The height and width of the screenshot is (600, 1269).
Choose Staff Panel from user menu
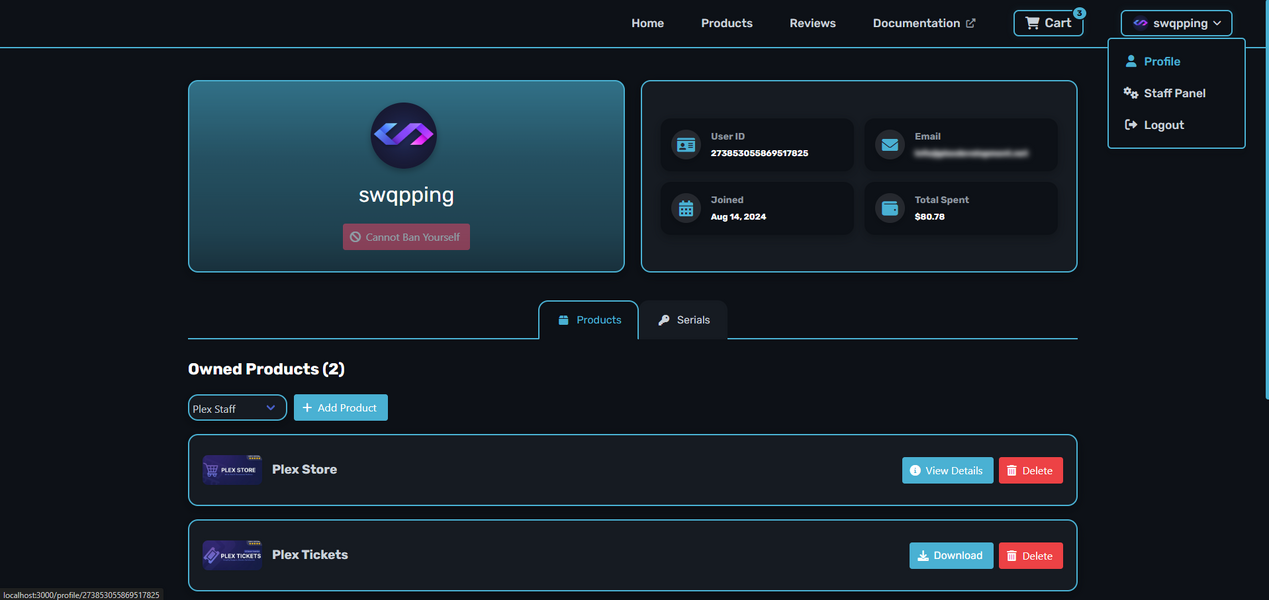click(1174, 93)
